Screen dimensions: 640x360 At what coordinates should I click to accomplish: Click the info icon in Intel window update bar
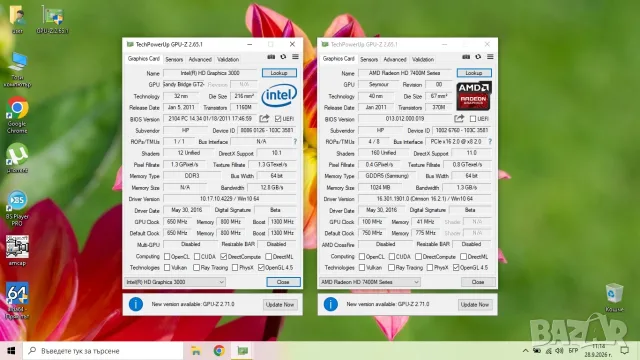pos(136,304)
